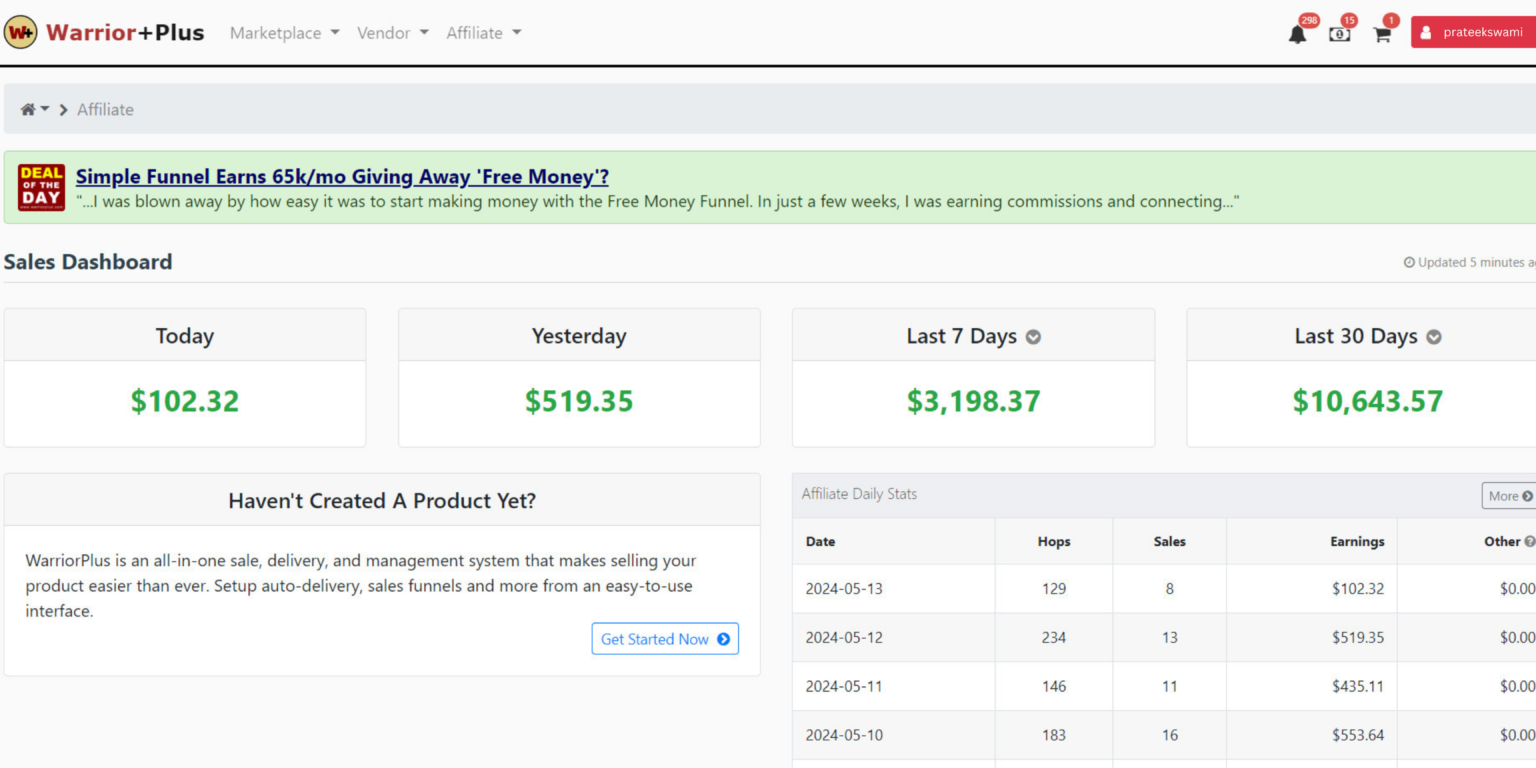Click the Haven't Created A Product Yet? heading
This screenshot has width=1536, height=768.
[382, 501]
